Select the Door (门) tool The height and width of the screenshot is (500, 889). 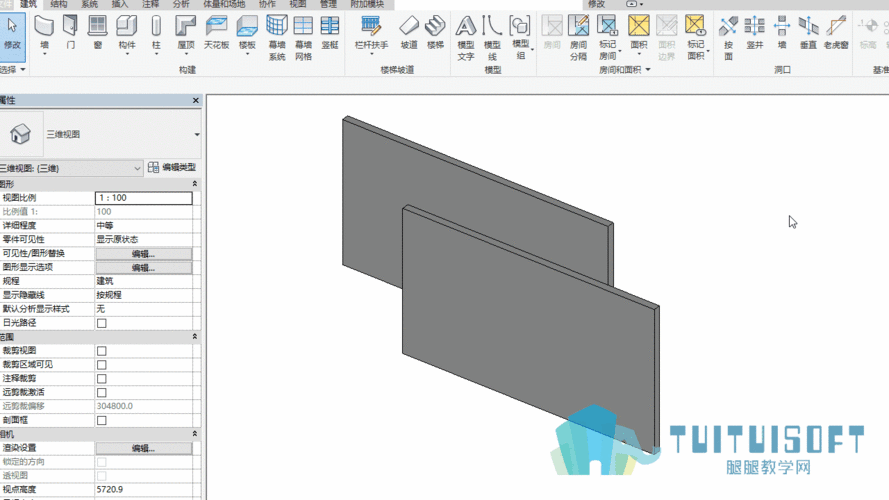(70, 33)
